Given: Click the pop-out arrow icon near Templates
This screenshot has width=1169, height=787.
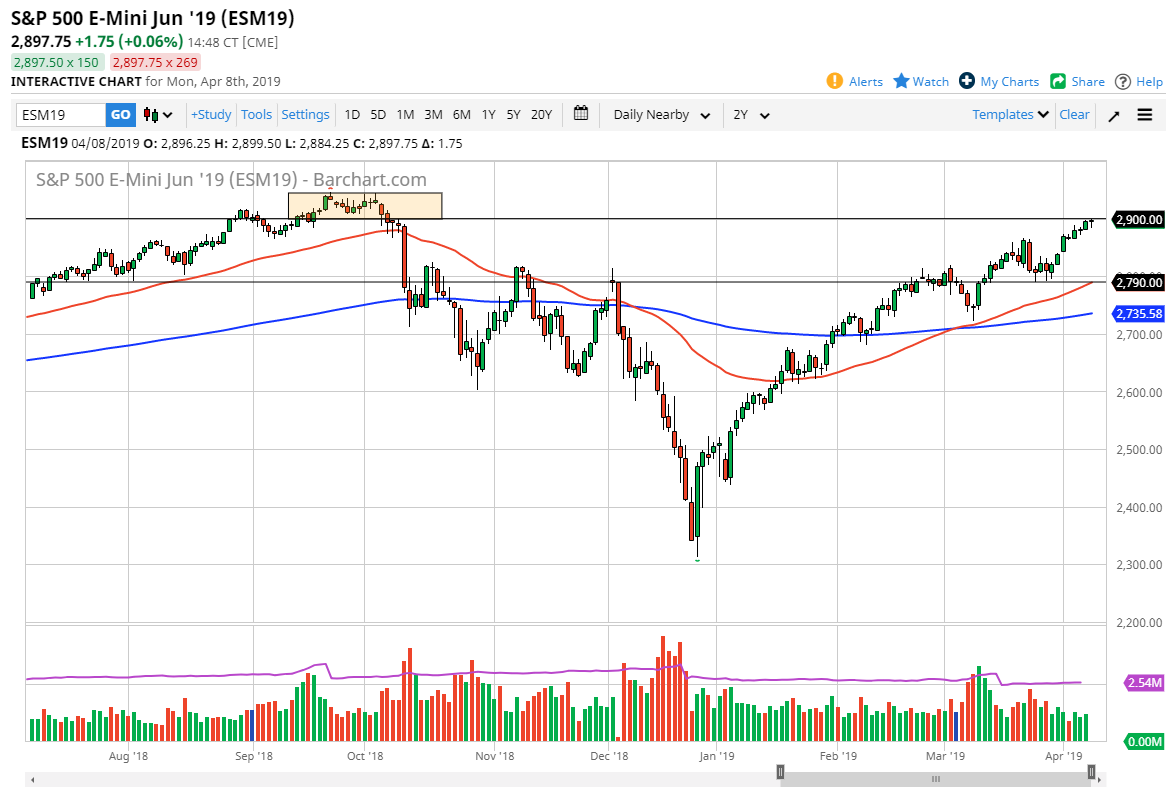Looking at the screenshot, I should (x=1113, y=114).
